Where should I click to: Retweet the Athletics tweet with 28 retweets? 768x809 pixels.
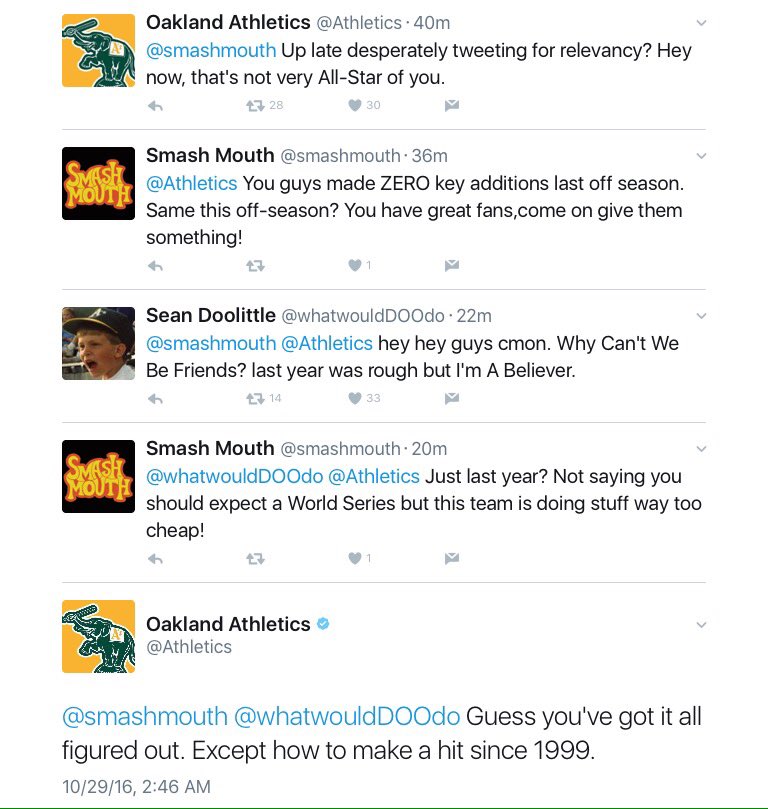[x=255, y=106]
